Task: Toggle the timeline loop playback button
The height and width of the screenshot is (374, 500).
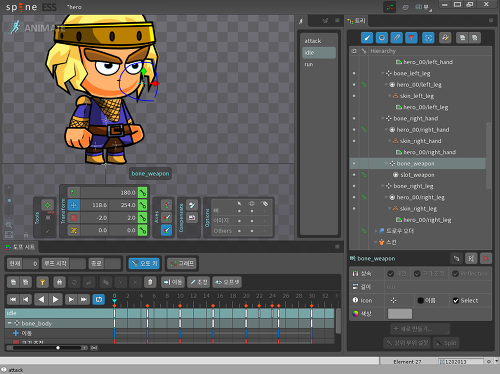Action: tap(99, 299)
